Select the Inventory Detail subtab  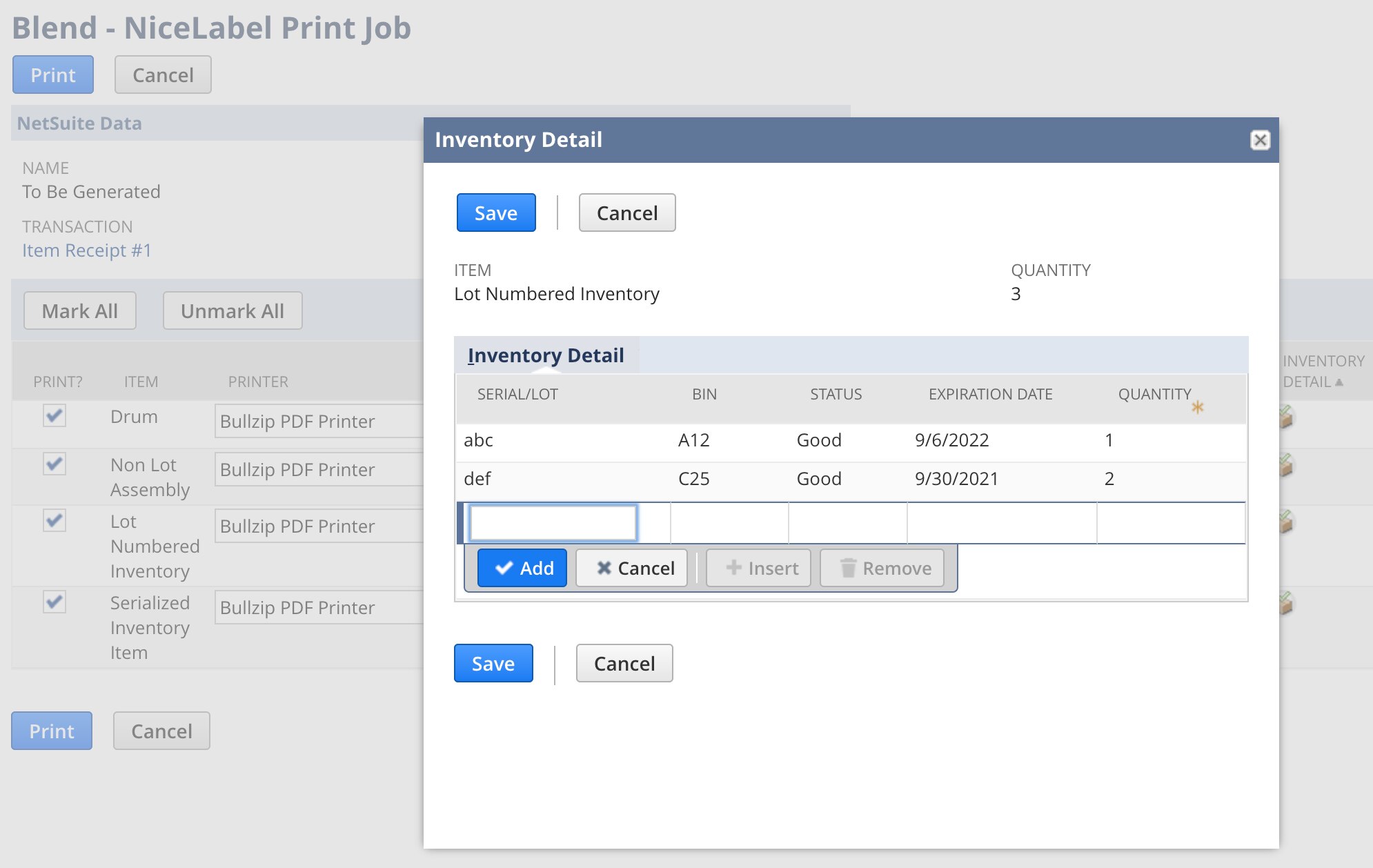click(546, 355)
